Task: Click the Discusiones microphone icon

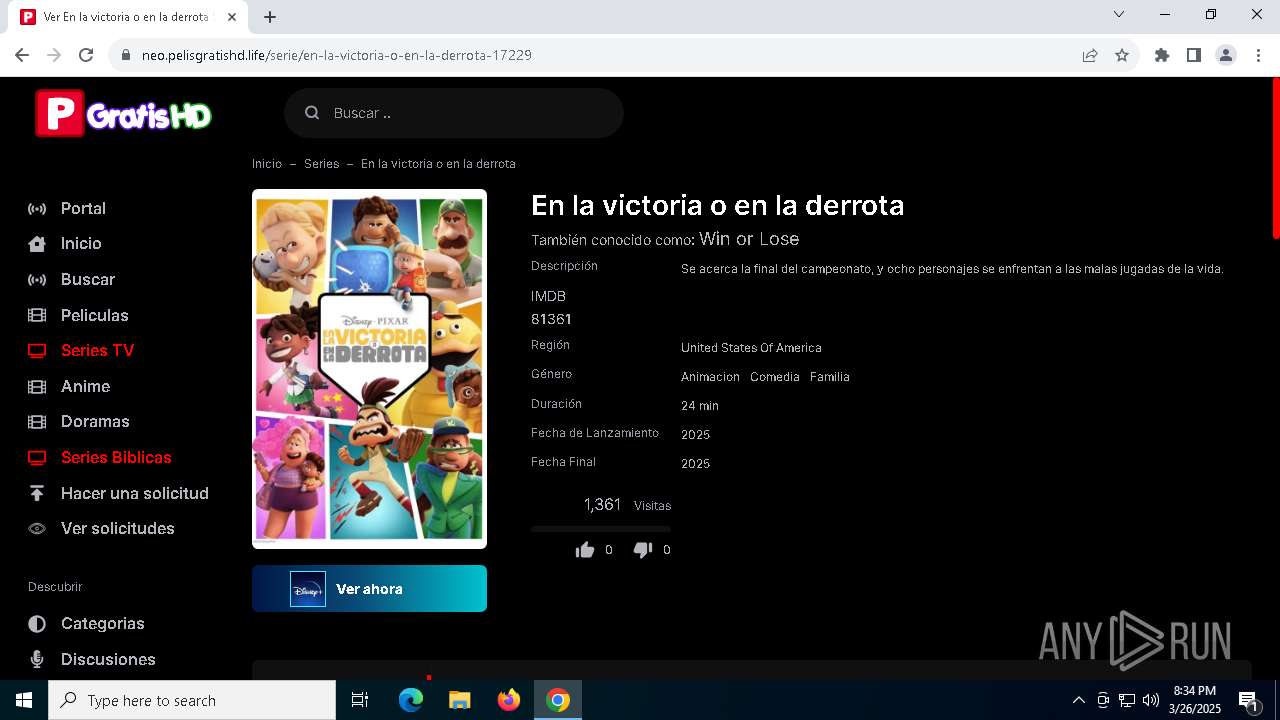Action: 37,660
